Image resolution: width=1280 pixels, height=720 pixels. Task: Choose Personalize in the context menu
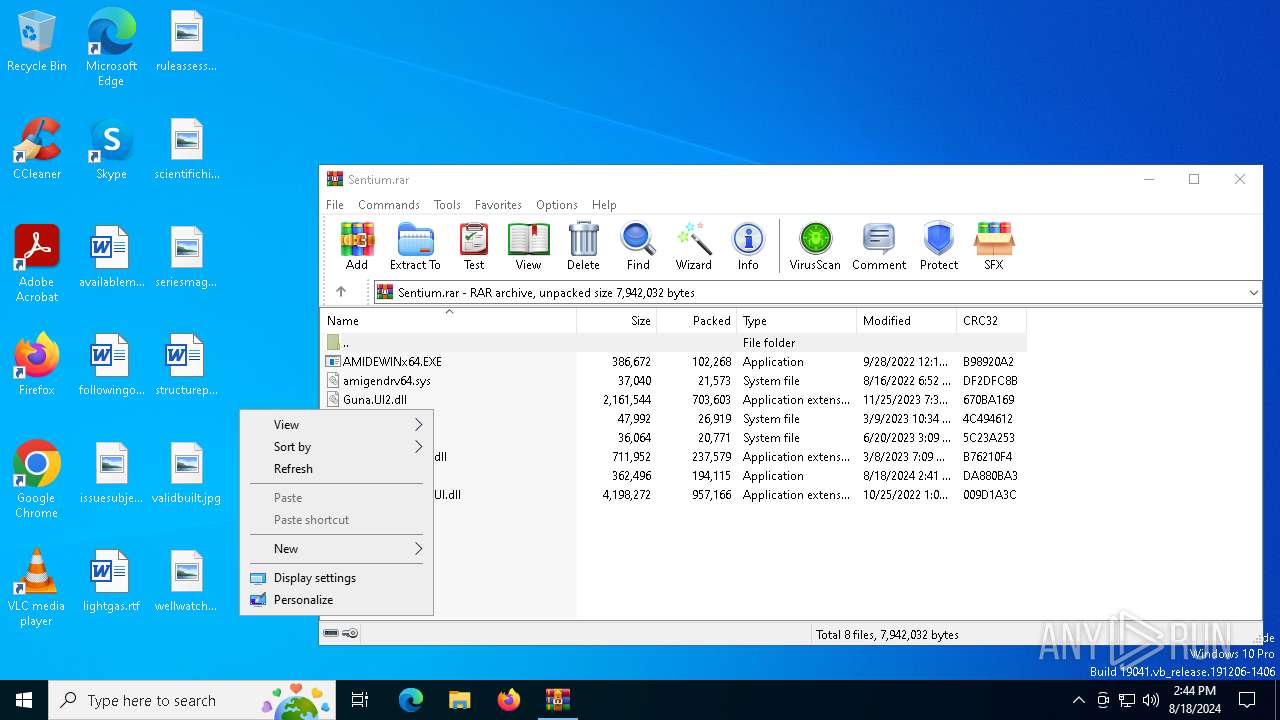click(336, 600)
